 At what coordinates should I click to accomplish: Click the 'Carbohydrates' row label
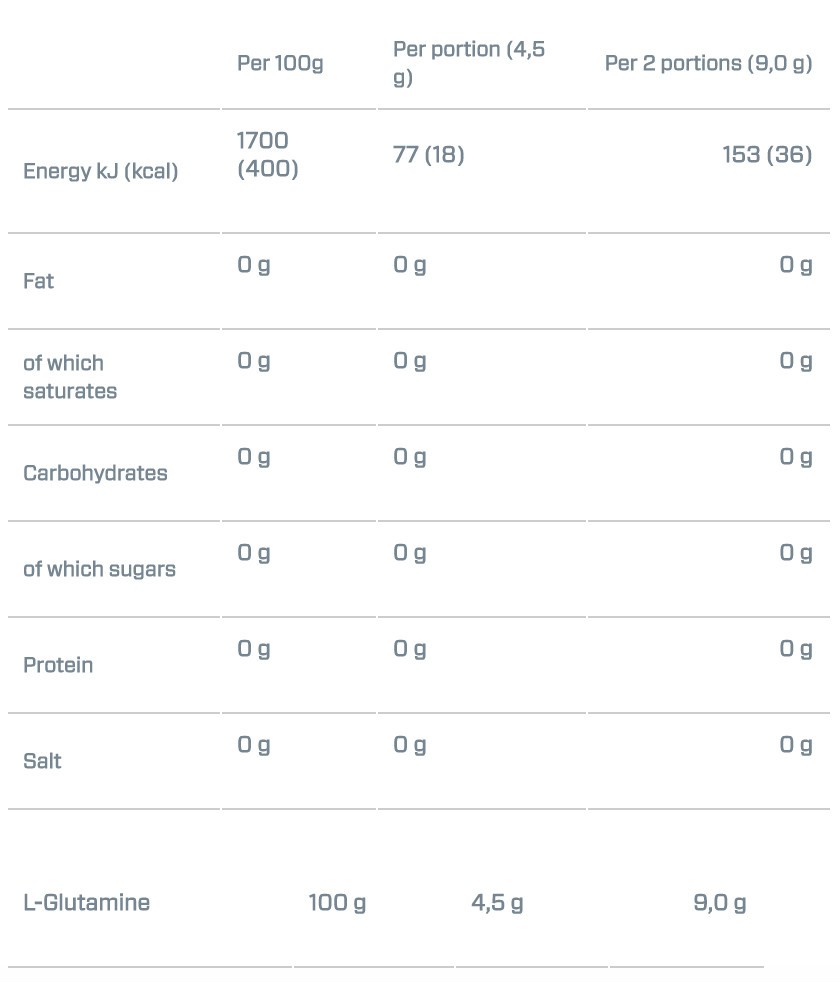coord(95,473)
